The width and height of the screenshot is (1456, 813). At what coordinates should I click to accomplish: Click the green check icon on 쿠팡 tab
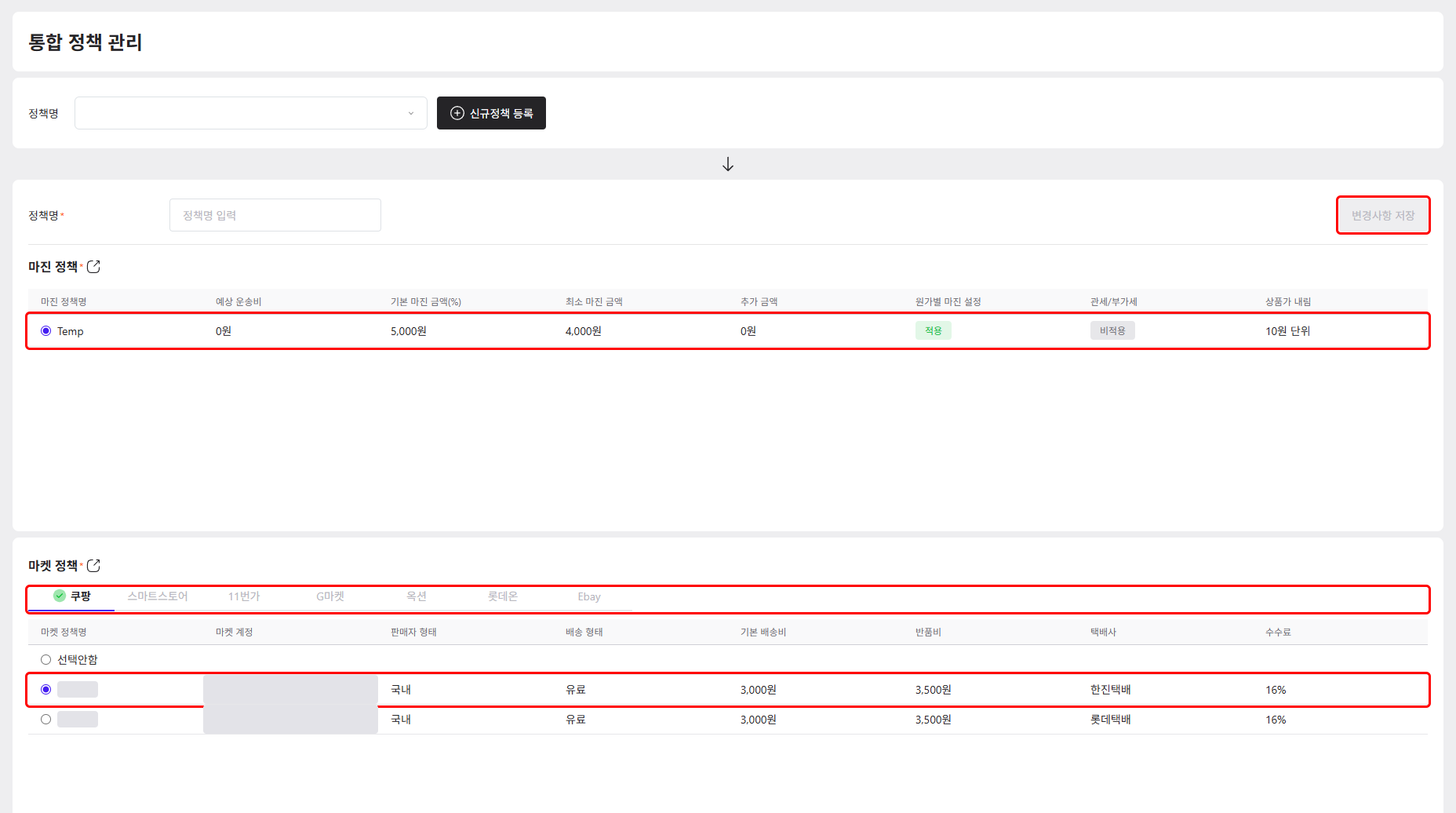click(x=59, y=596)
